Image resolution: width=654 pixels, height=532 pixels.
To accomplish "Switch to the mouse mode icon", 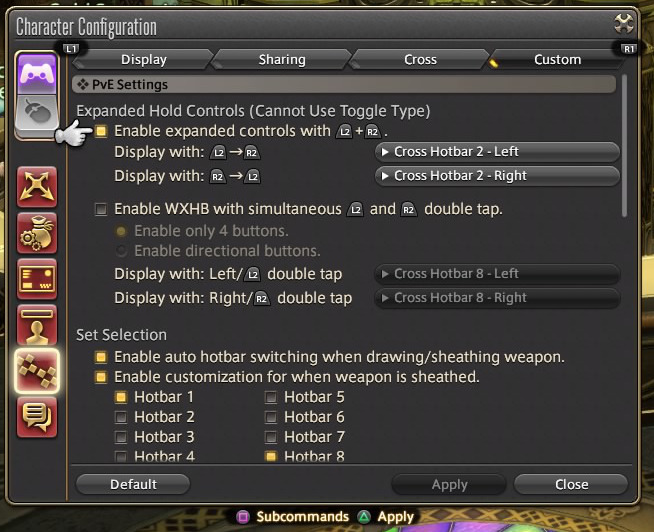I will point(37,113).
